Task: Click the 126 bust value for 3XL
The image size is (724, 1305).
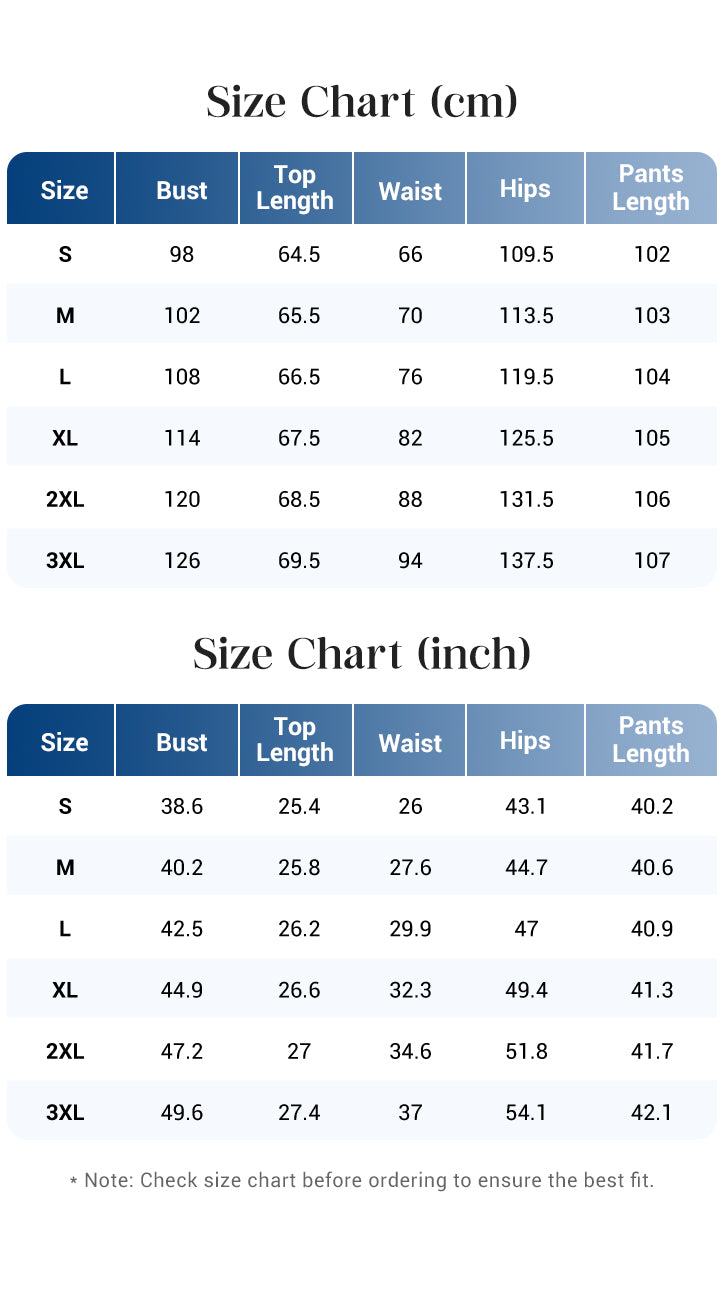Action: point(182,560)
